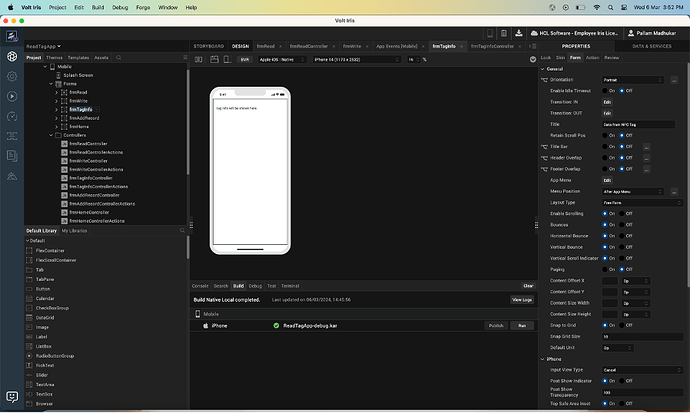Screen dimensions: 690x413
Task: Click the Snap Grid Size field
Action: pos(642,337)
